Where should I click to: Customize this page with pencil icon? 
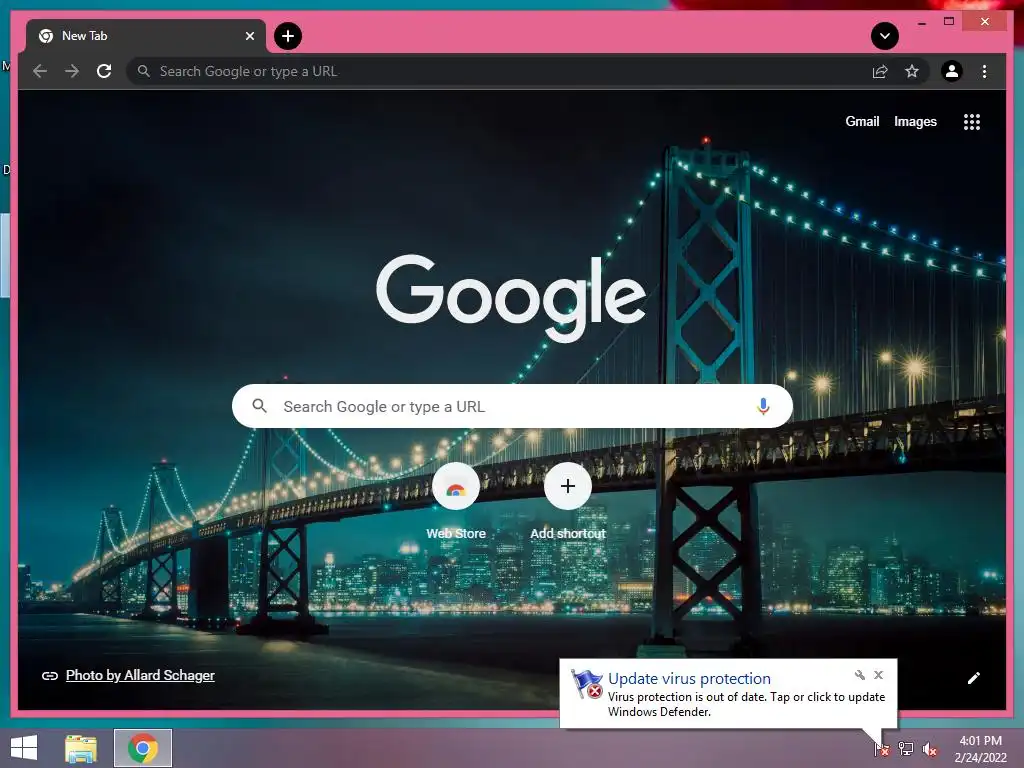974,678
